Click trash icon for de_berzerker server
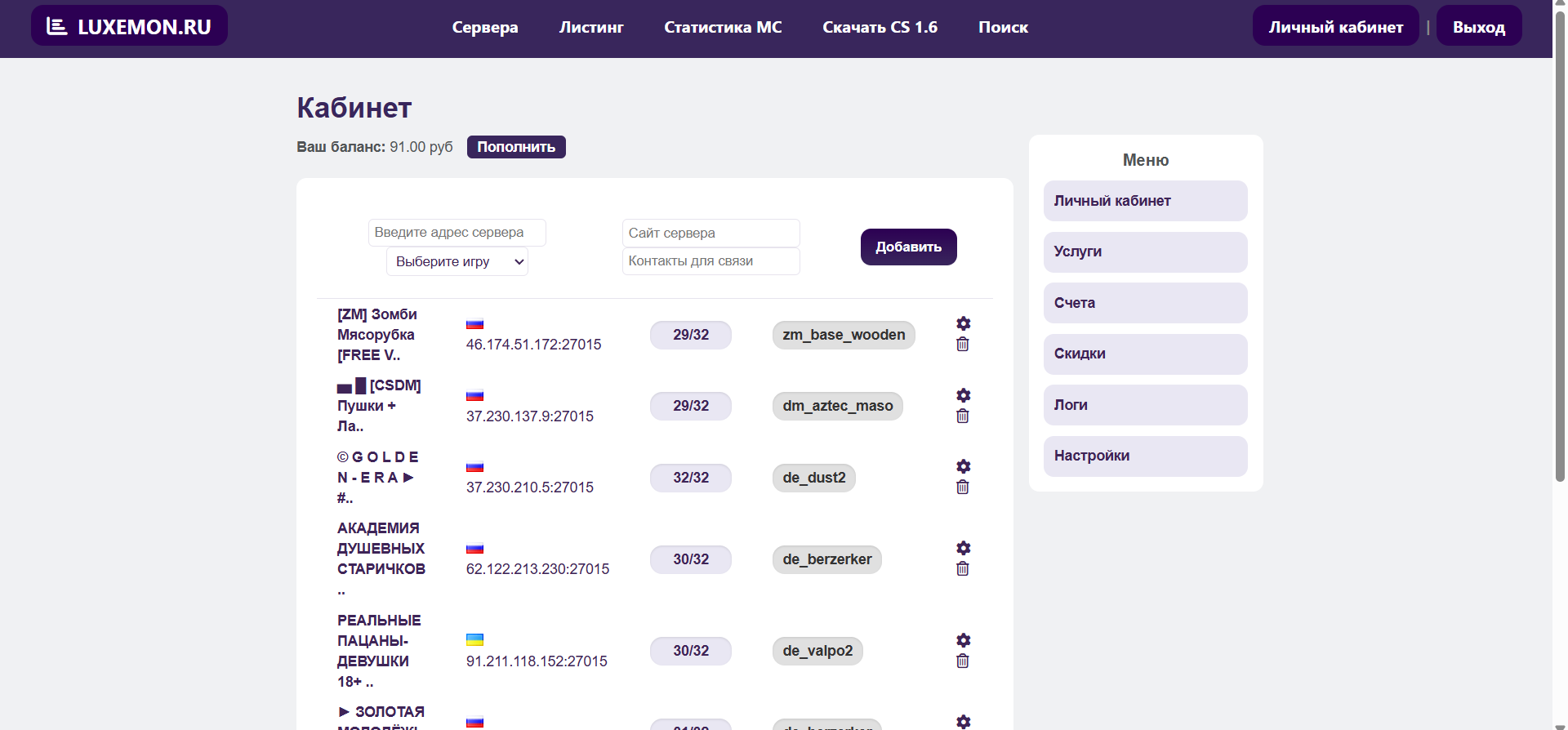 point(963,569)
